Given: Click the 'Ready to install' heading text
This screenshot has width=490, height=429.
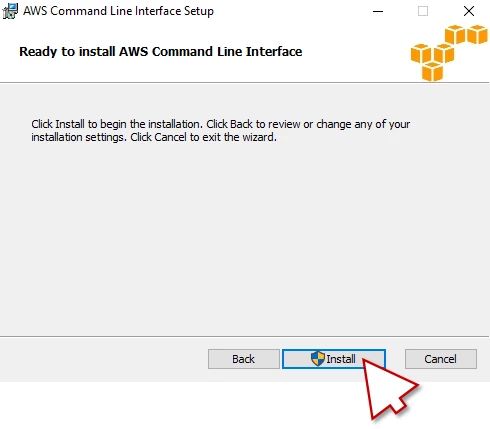Looking at the screenshot, I should click(161, 52).
